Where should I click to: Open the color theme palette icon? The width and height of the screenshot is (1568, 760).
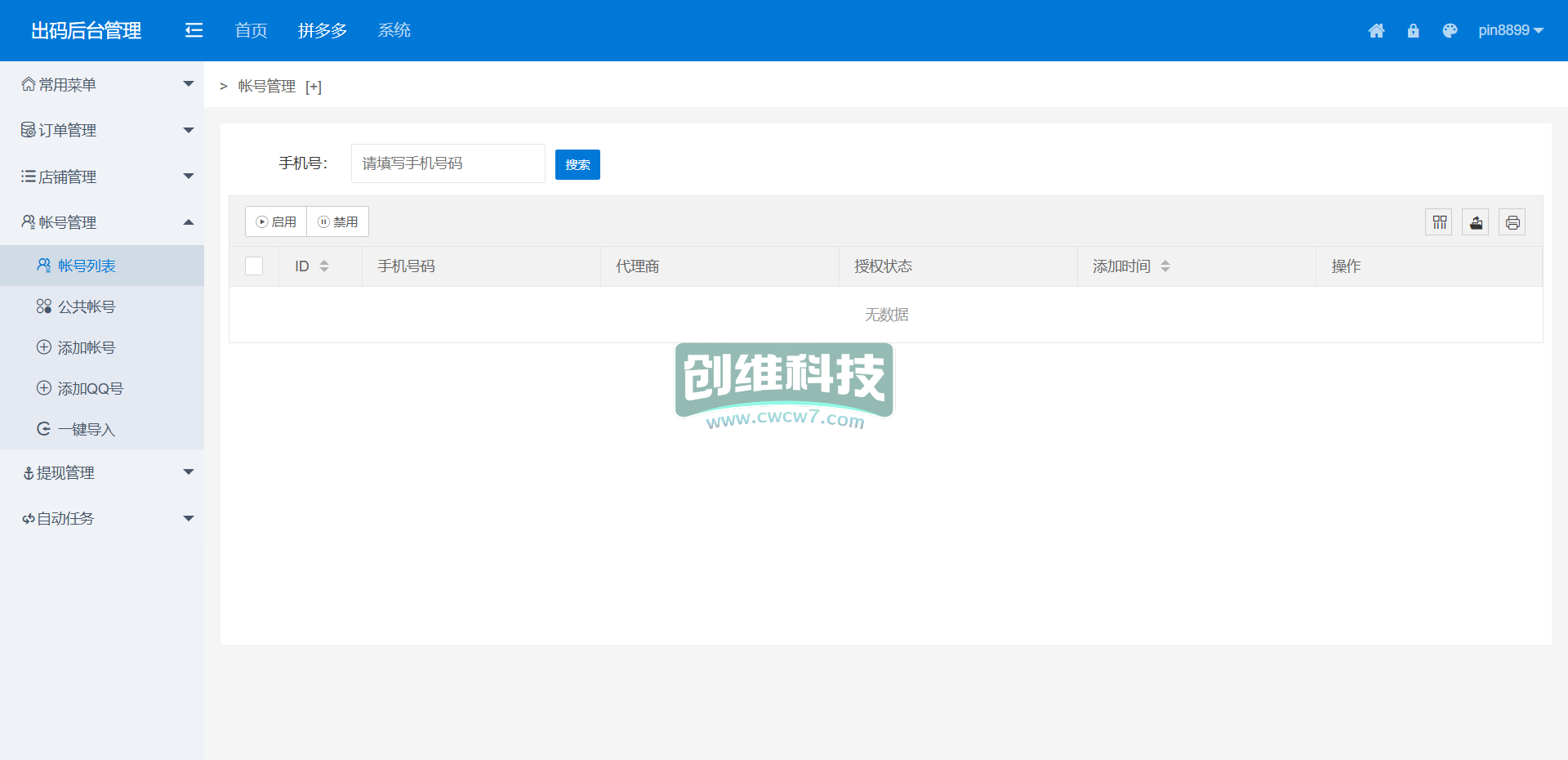click(1450, 31)
